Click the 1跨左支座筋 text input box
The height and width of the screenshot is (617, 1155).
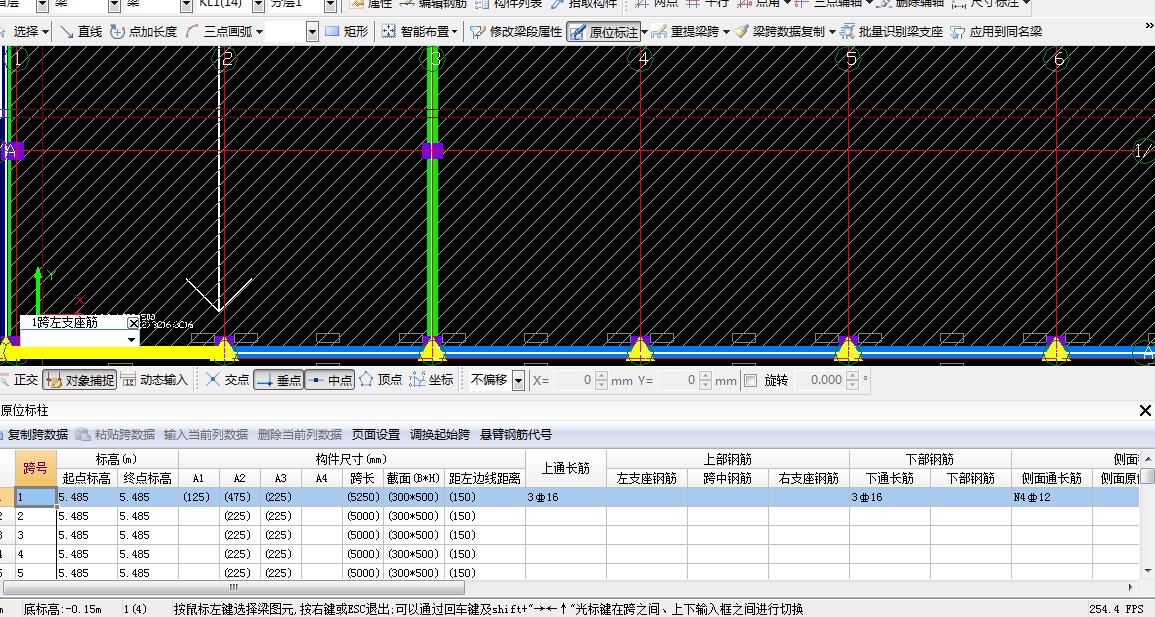click(73, 339)
